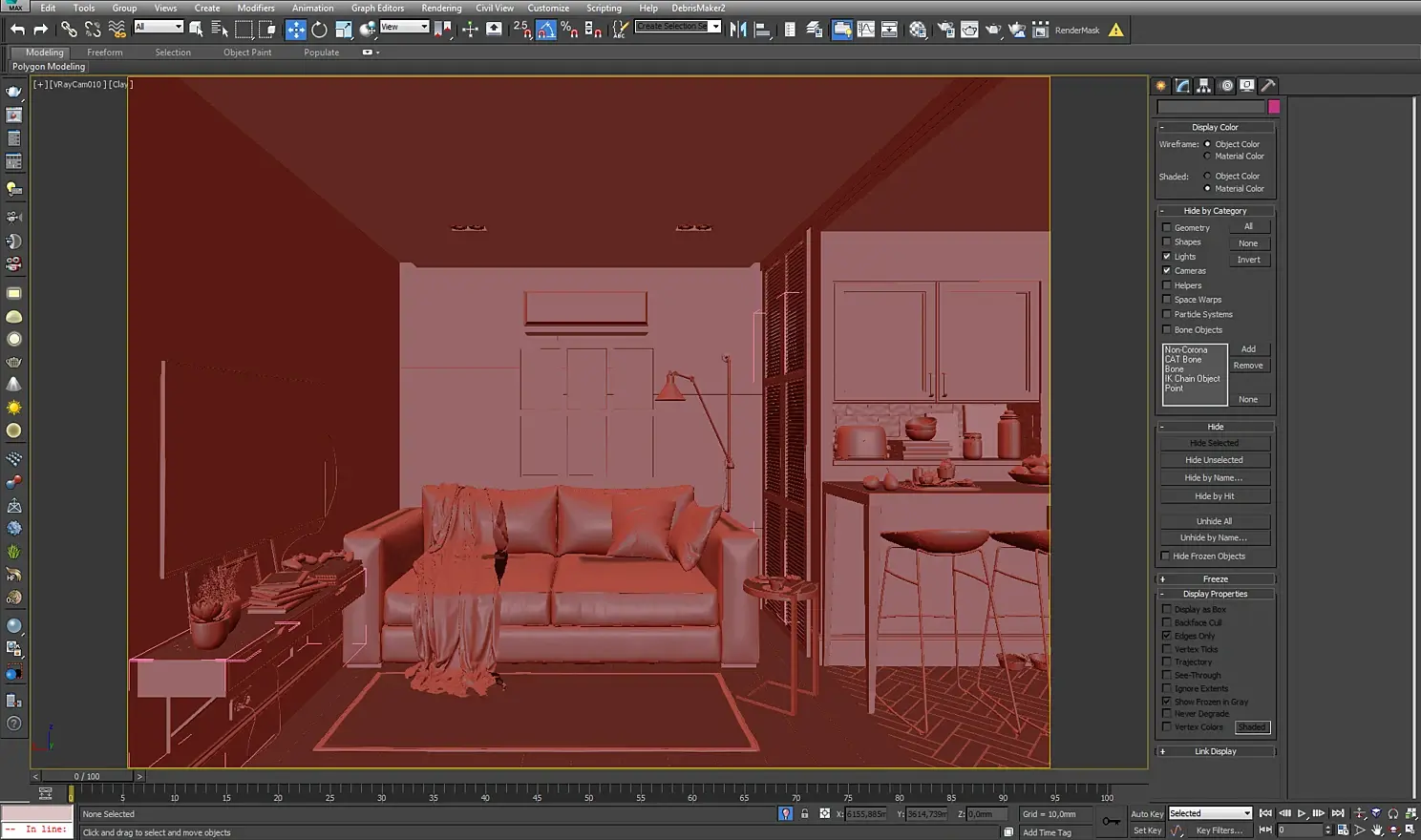Open the Modify panel tab icon
The image size is (1421, 840).
point(1182,86)
